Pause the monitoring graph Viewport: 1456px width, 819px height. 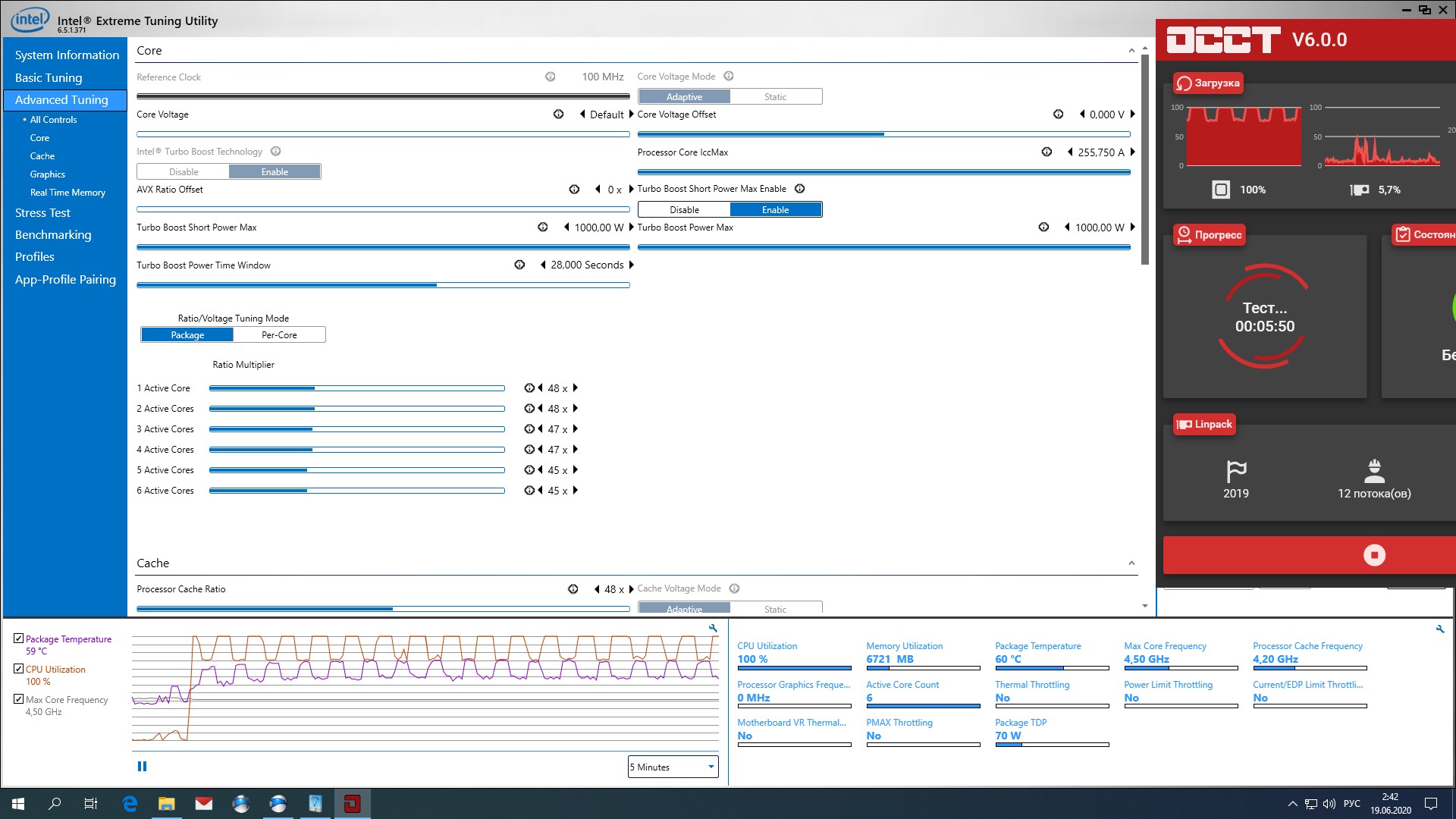tap(142, 767)
